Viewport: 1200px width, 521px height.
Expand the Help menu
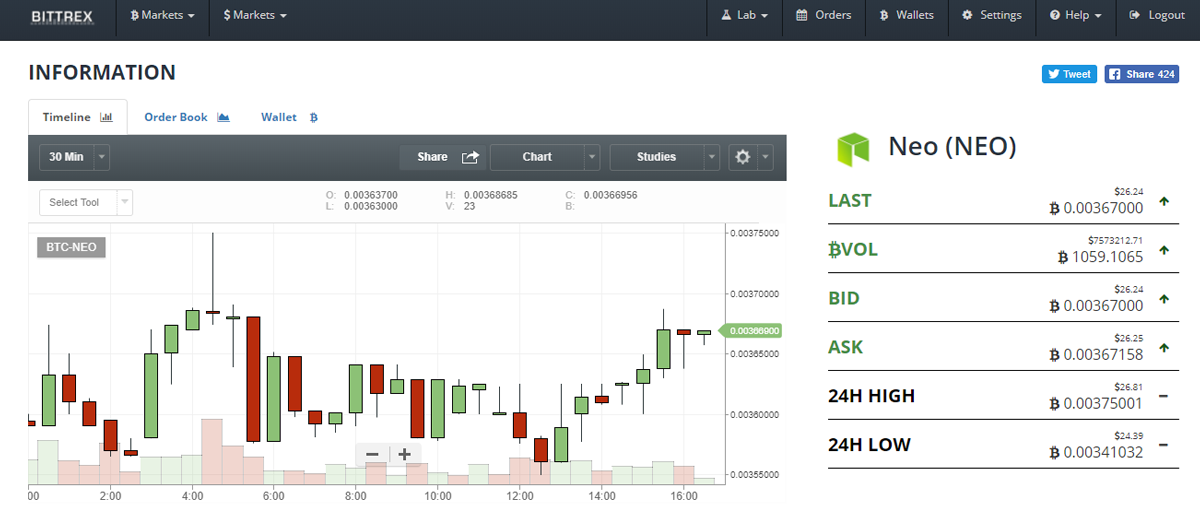point(1076,16)
